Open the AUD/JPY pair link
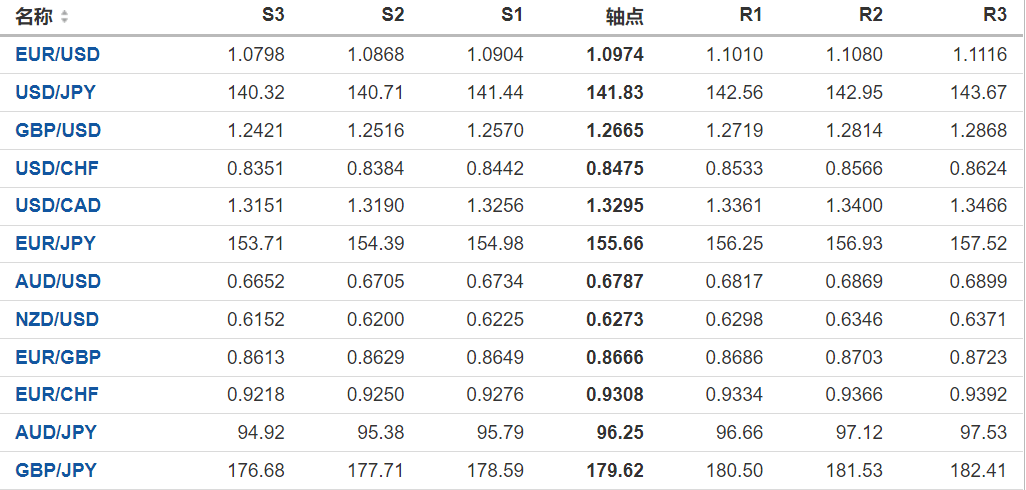Image resolution: width=1026 pixels, height=490 pixels. [x=56, y=432]
